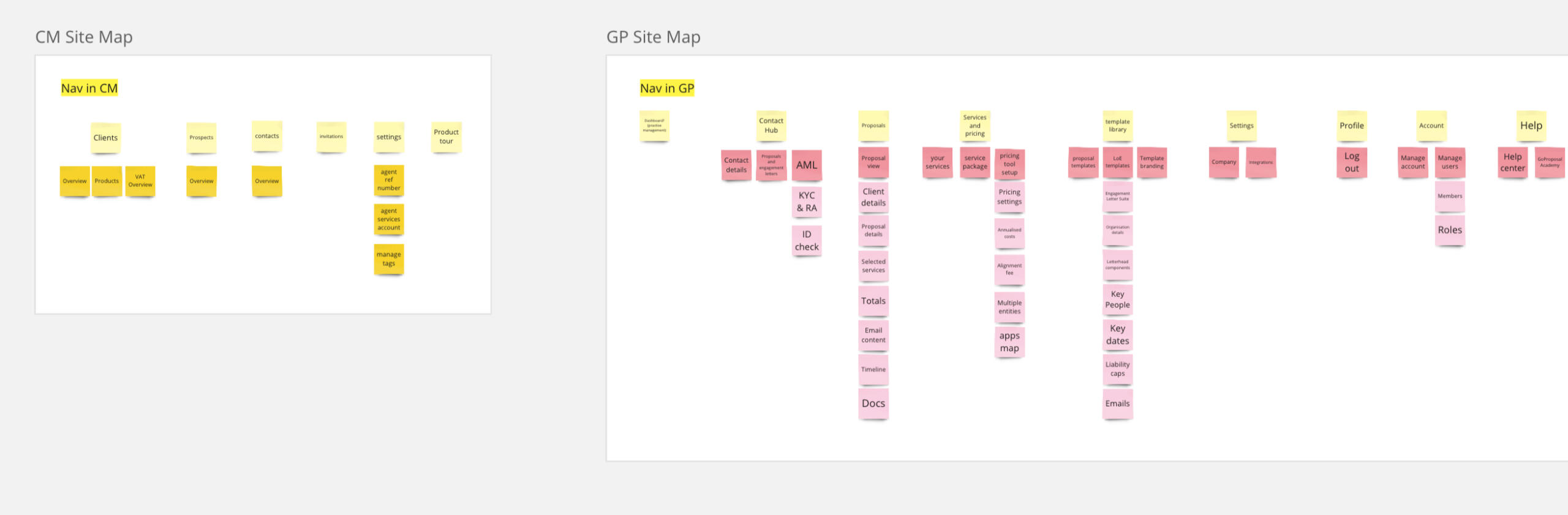Click the 'Product tour' sticky note
This screenshot has height=515, width=1568.
click(446, 137)
